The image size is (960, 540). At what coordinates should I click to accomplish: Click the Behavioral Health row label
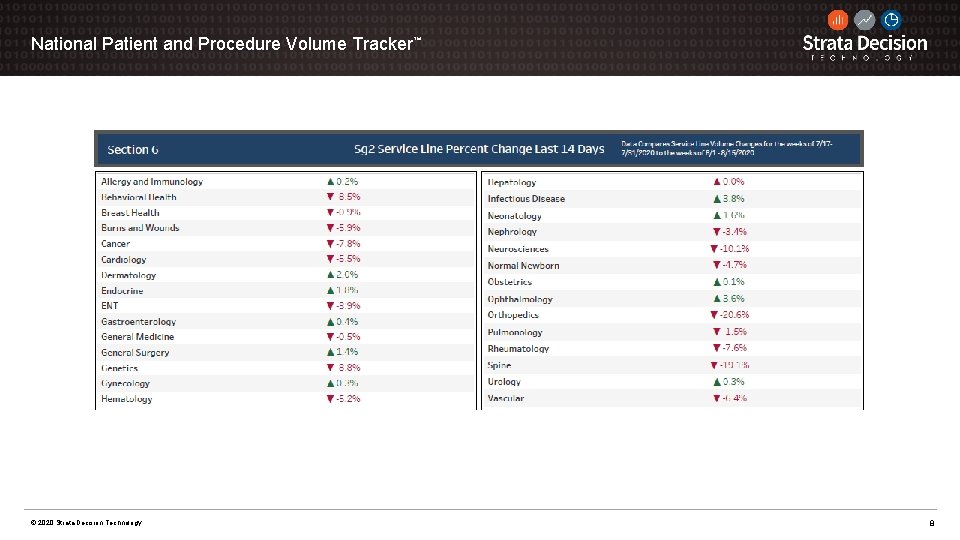pos(139,197)
